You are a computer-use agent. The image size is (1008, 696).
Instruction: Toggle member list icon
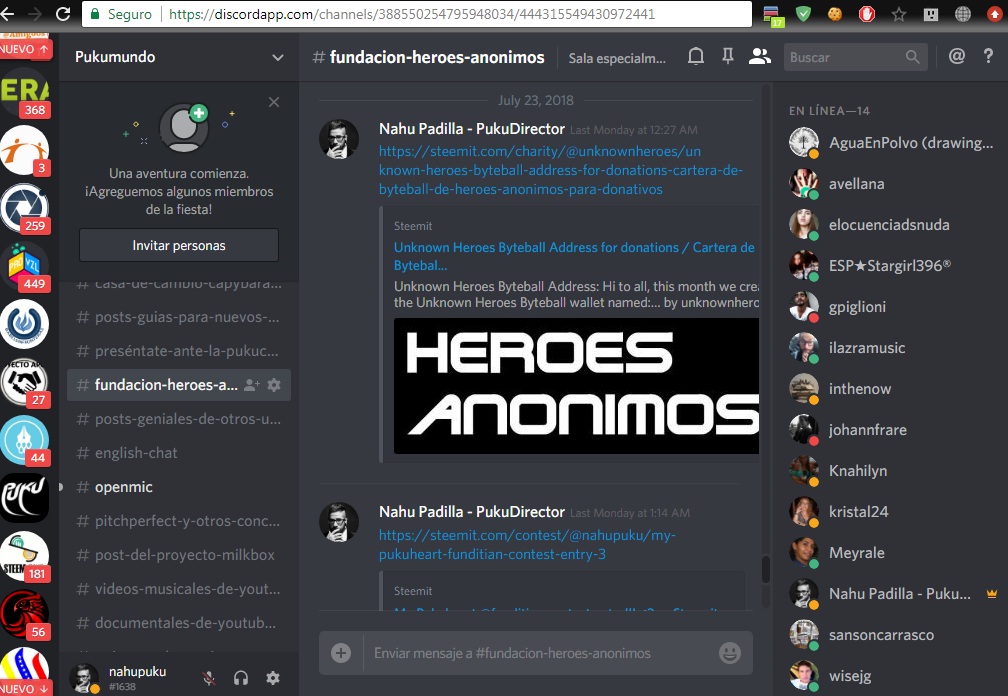(x=759, y=57)
